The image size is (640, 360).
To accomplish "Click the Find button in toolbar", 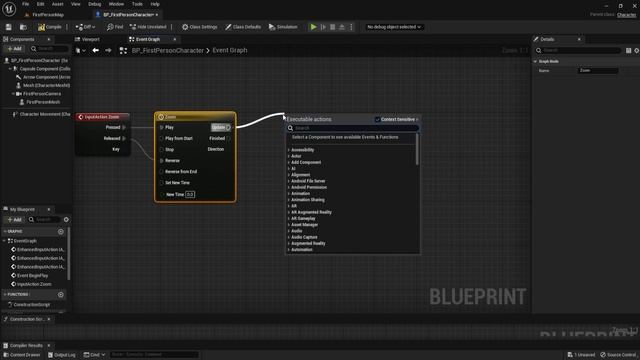I will click(115, 27).
